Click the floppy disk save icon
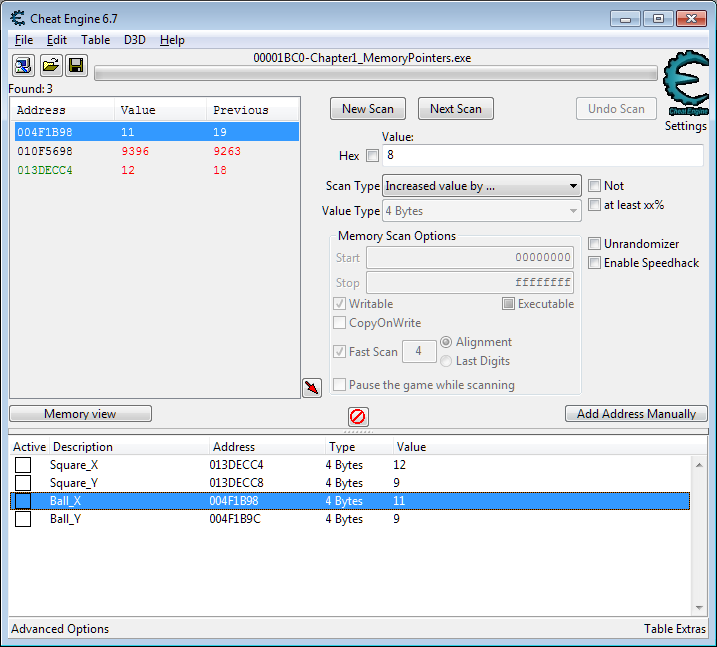Image resolution: width=717 pixels, height=647 pixels. tap(76, 66)
